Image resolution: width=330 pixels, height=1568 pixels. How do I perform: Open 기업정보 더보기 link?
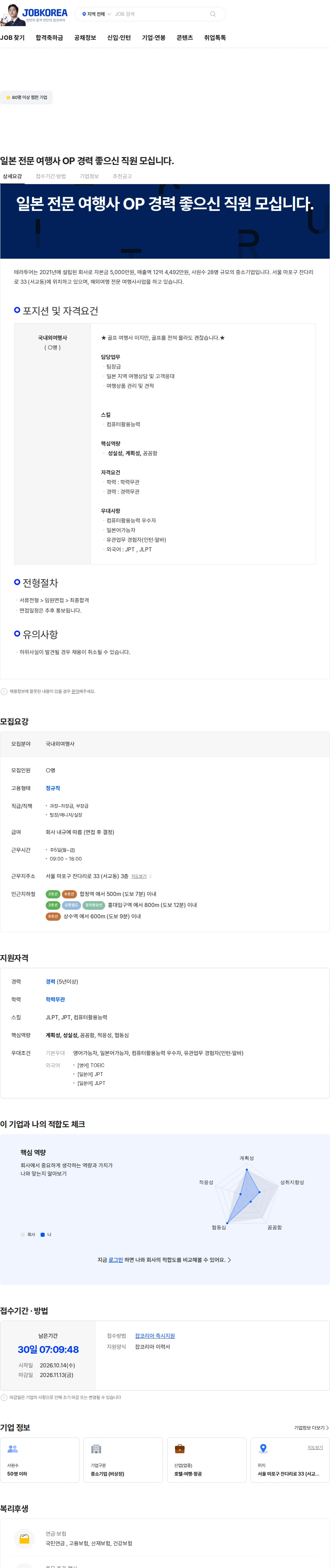[311, 1427]
